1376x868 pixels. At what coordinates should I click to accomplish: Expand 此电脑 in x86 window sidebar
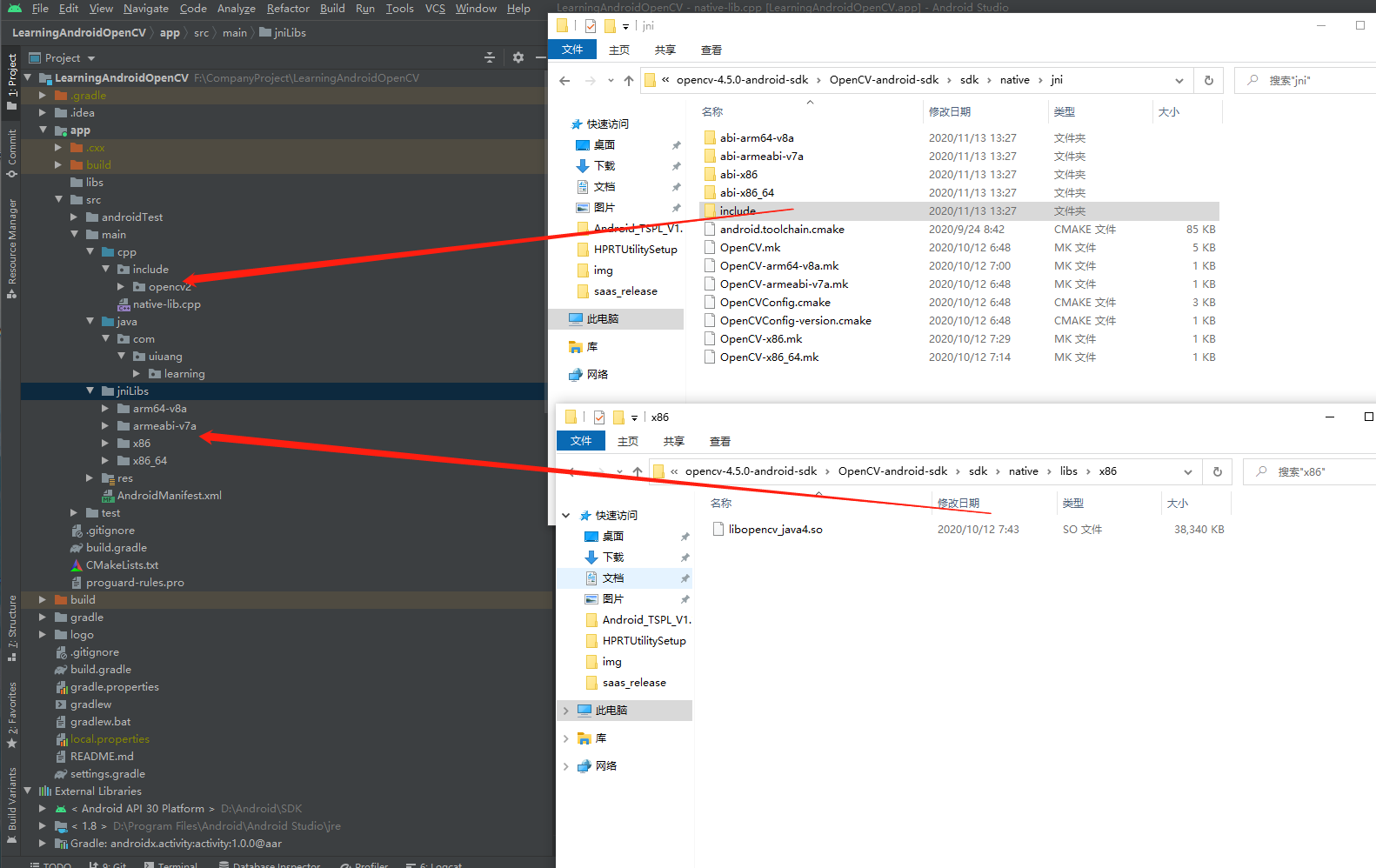coord(566,711)
